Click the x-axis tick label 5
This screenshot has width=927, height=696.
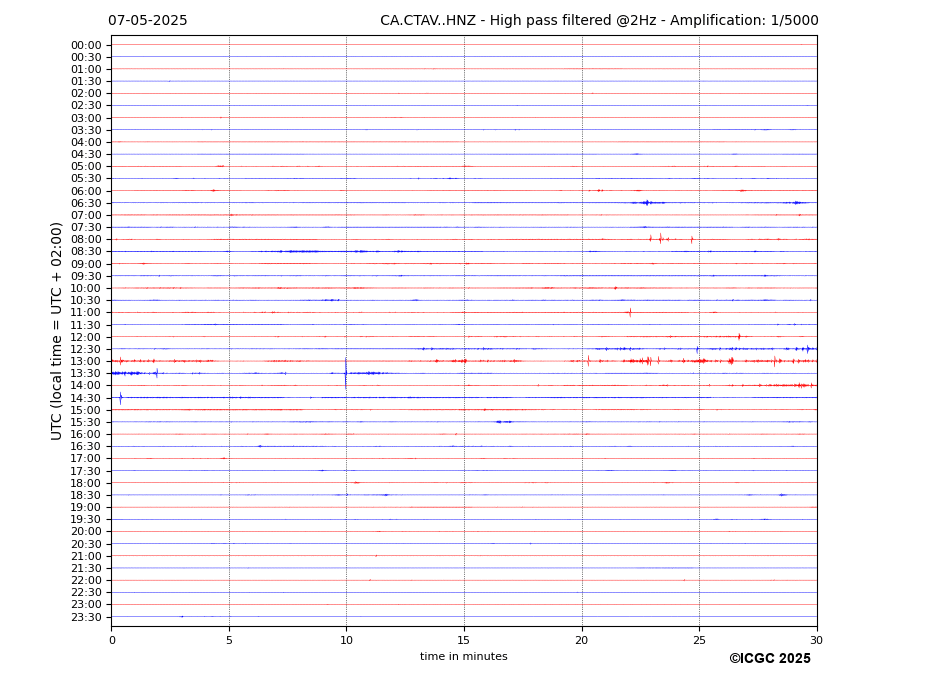tap(229, 640)
